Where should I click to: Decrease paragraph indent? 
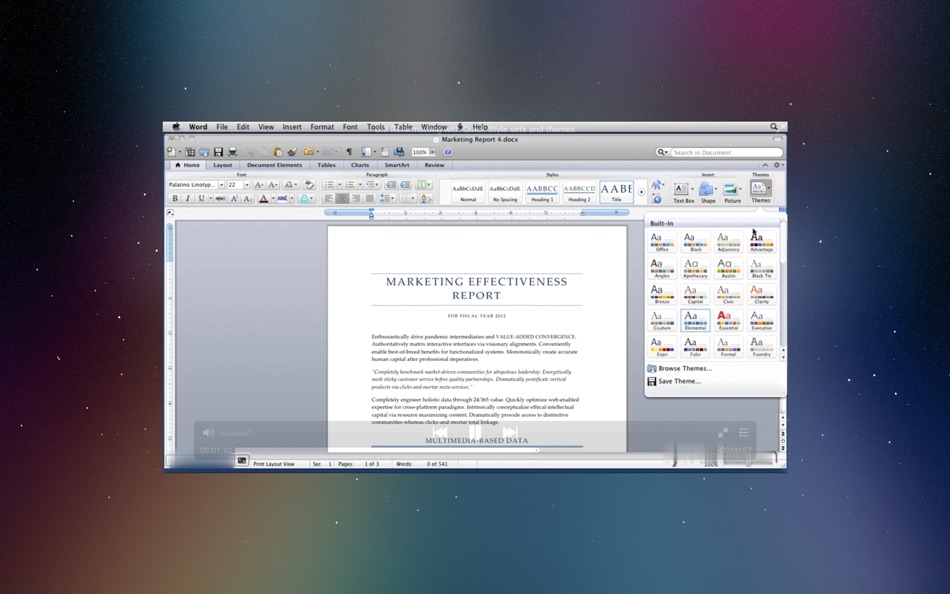(391, 184)
